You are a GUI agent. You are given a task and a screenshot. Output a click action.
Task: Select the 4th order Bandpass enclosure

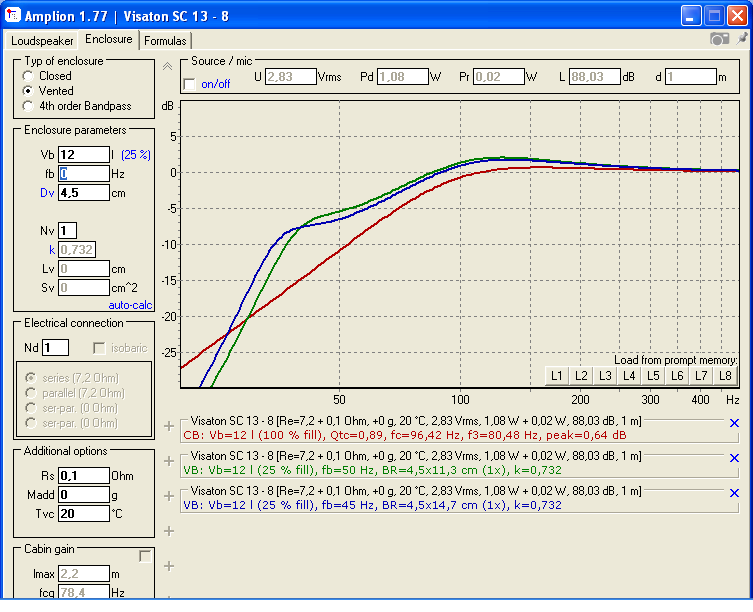[x=28, y=106]
